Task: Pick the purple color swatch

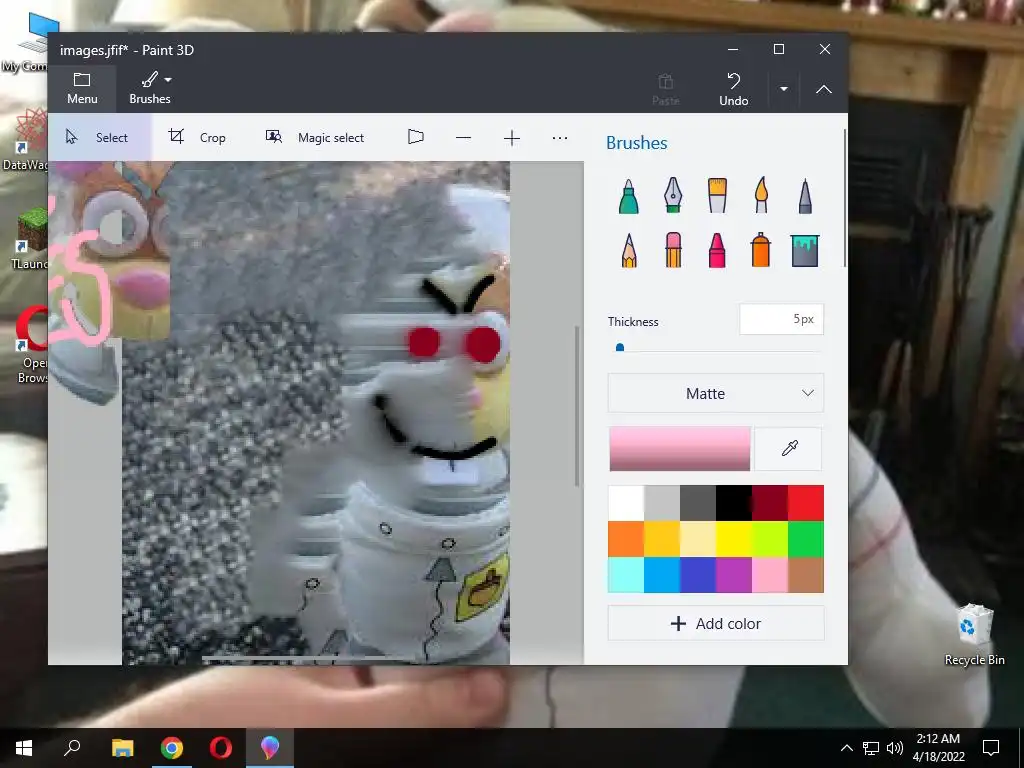Action: point(733,575)
